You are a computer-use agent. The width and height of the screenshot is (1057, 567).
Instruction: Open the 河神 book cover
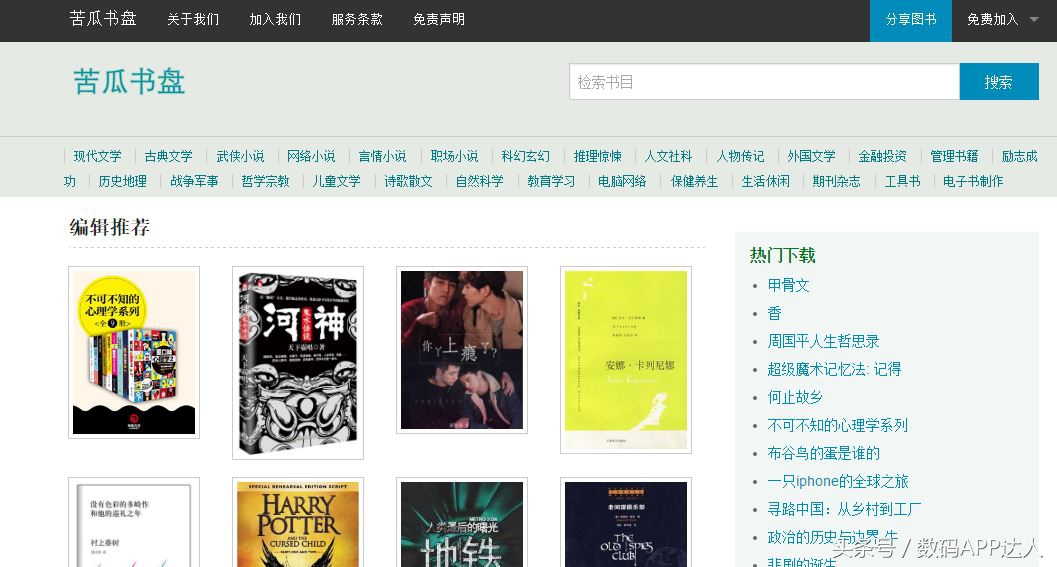click(x=298, y=363)
